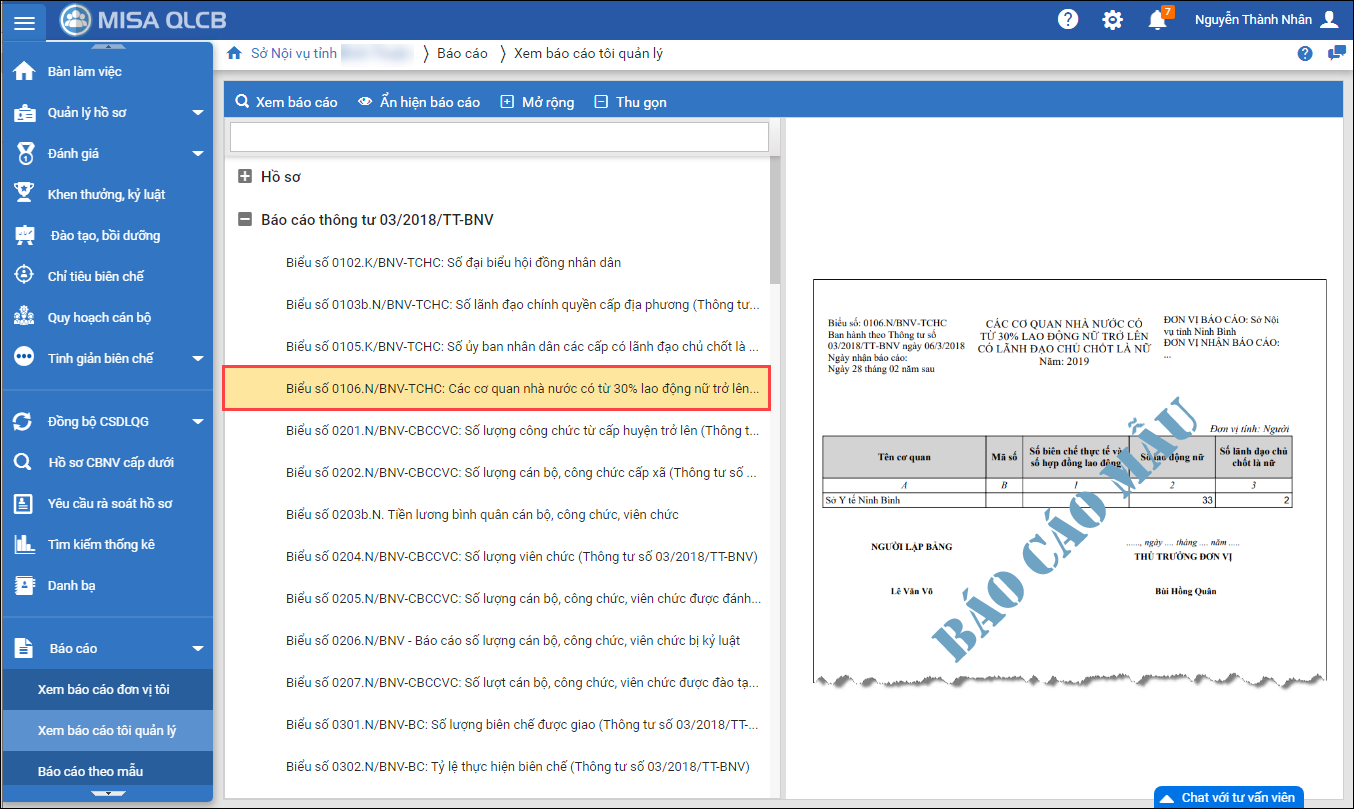Viewport: 1354px width, 809px height.
Task: Click the user avatar icon
Action: (1329, 20)
